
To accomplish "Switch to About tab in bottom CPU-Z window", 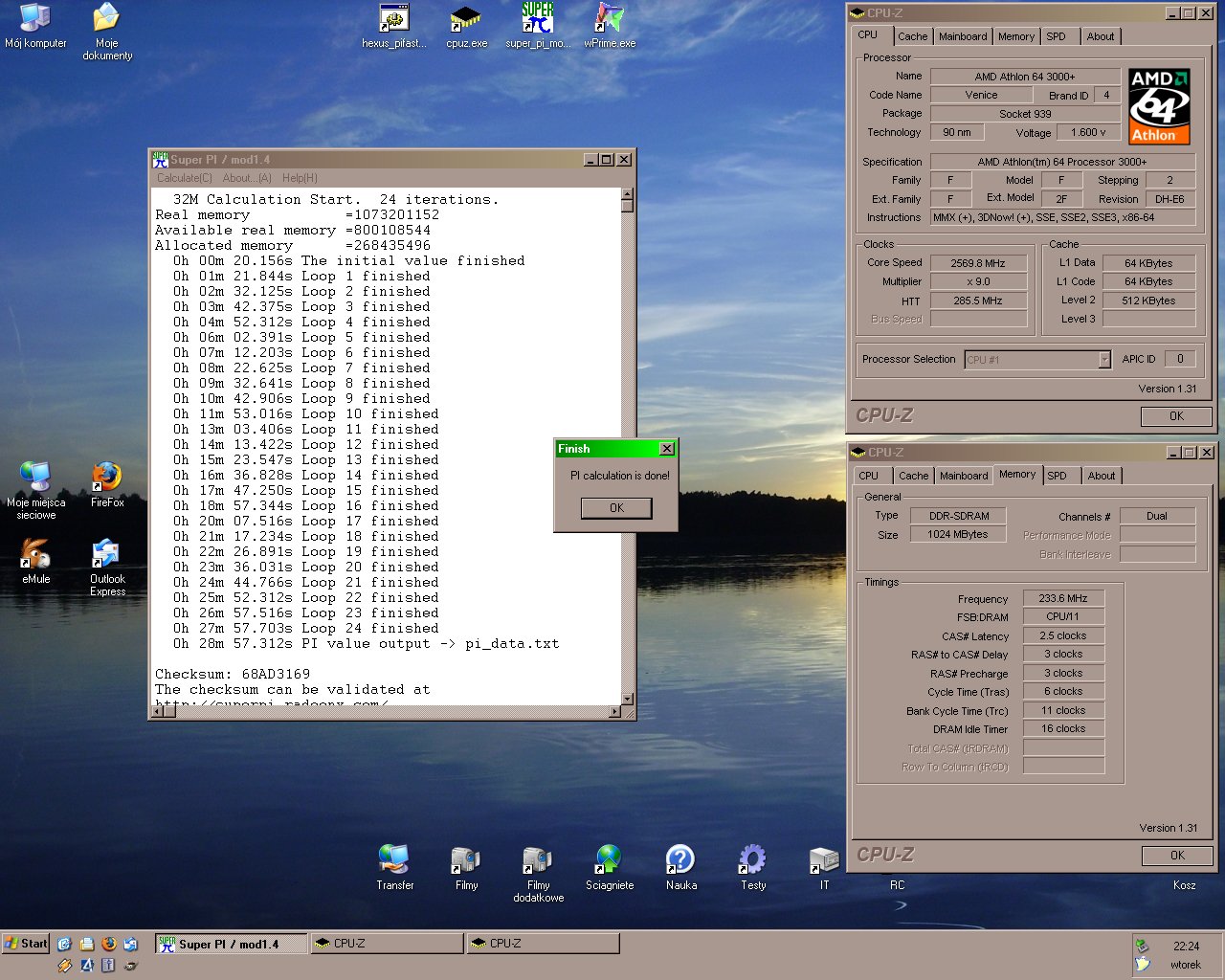I will 1102,476.
